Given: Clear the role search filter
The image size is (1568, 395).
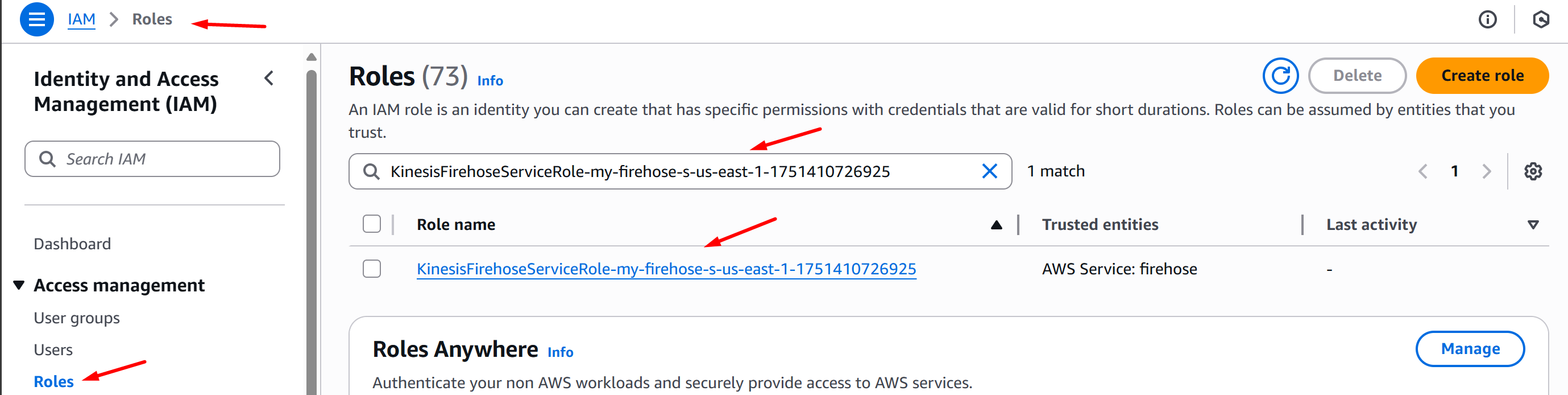Looking at the screenshot, I should (989, 171).
